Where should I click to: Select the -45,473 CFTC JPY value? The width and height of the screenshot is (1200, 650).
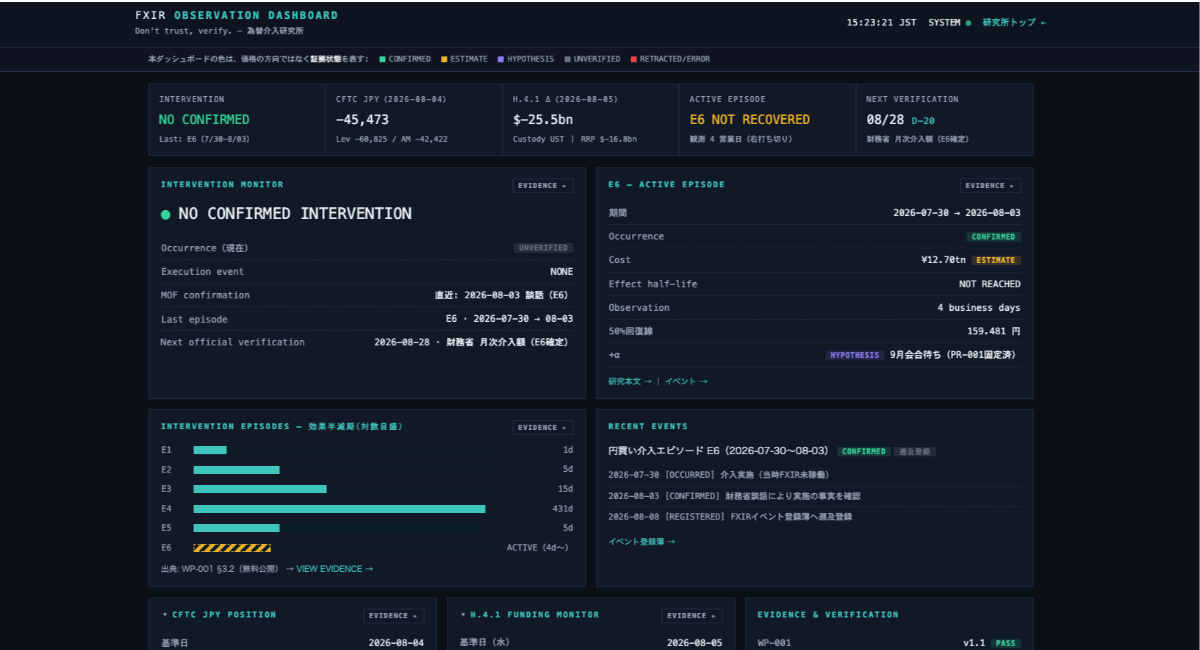coord(363,119)
